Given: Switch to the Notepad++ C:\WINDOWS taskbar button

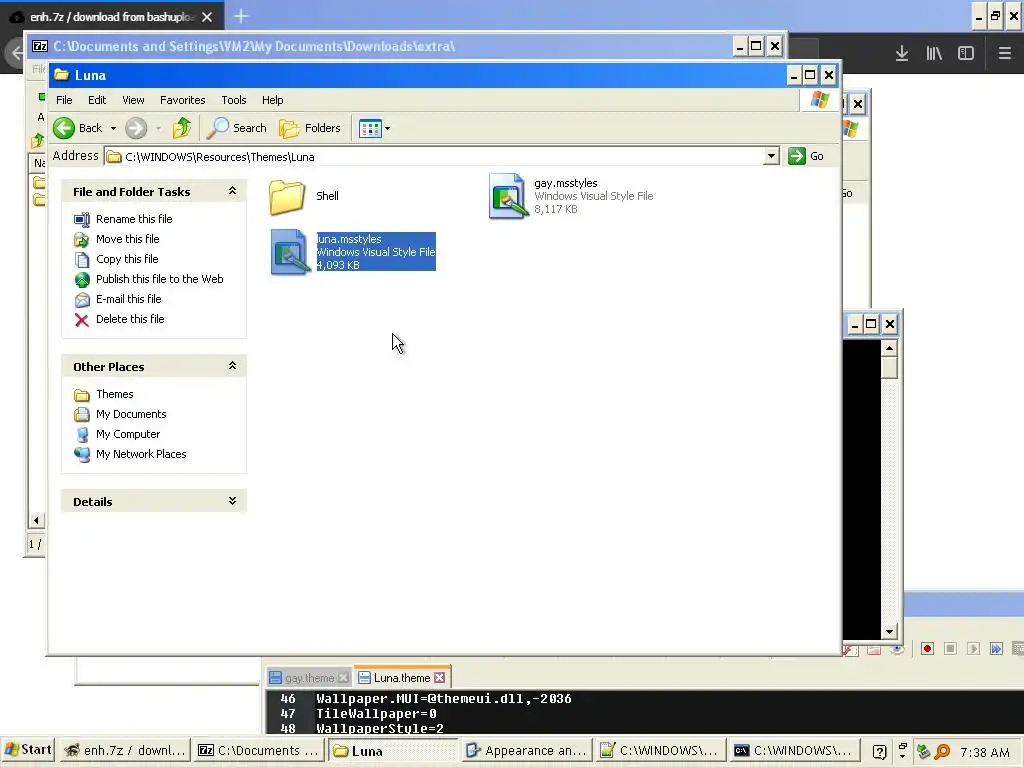Looking at the screenshot, I should coord(662,751).
